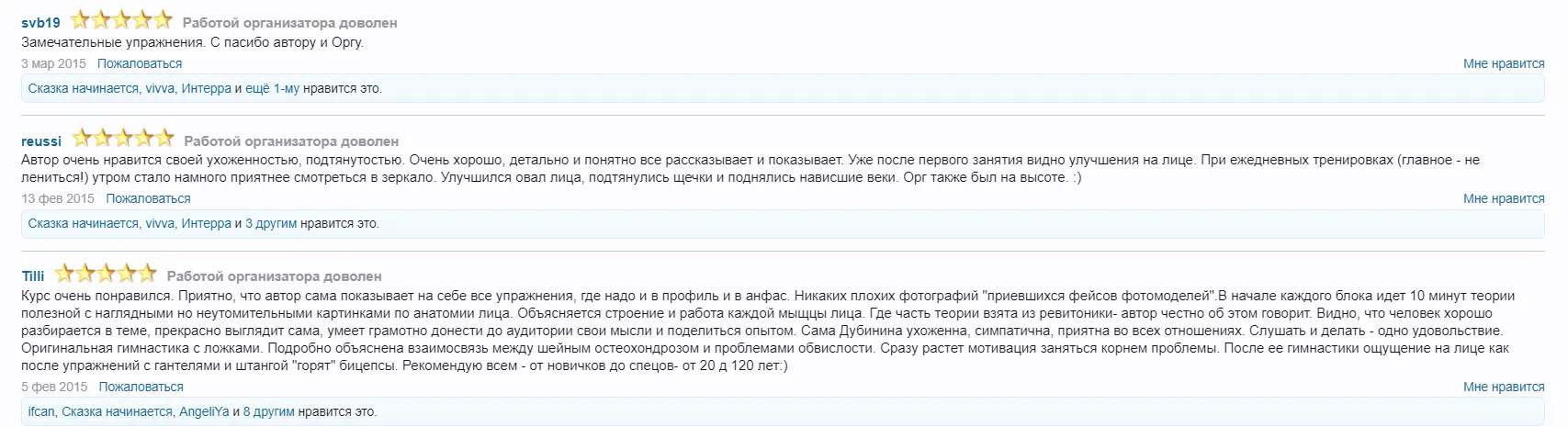The image size is (1568, 427).
Task: Report the review dated 5 фев 2015
Action: click(x=141, y=387)
